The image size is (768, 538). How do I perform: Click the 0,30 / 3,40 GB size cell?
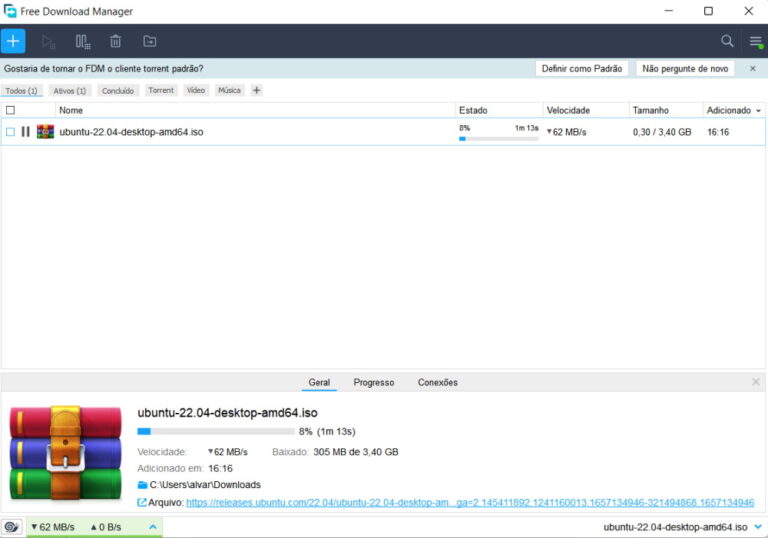(662, 132)
